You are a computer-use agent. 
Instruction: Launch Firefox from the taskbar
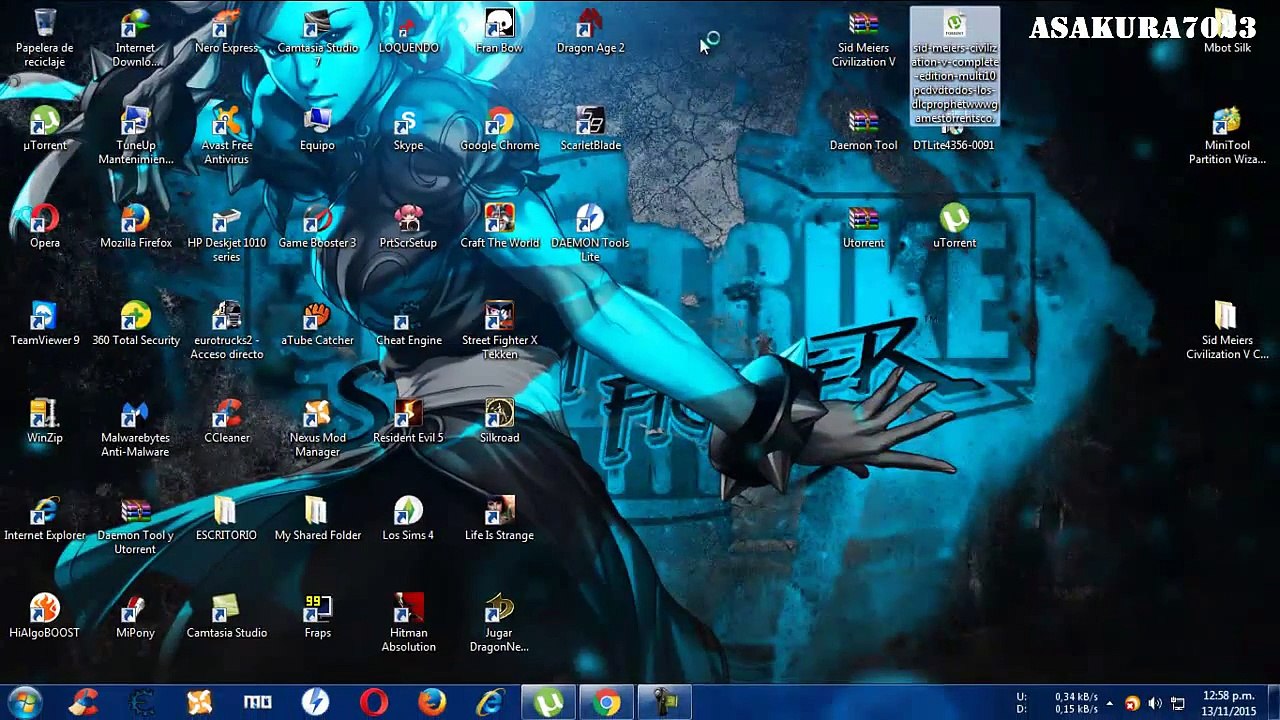pyautogui.click(x=432, y=703)
